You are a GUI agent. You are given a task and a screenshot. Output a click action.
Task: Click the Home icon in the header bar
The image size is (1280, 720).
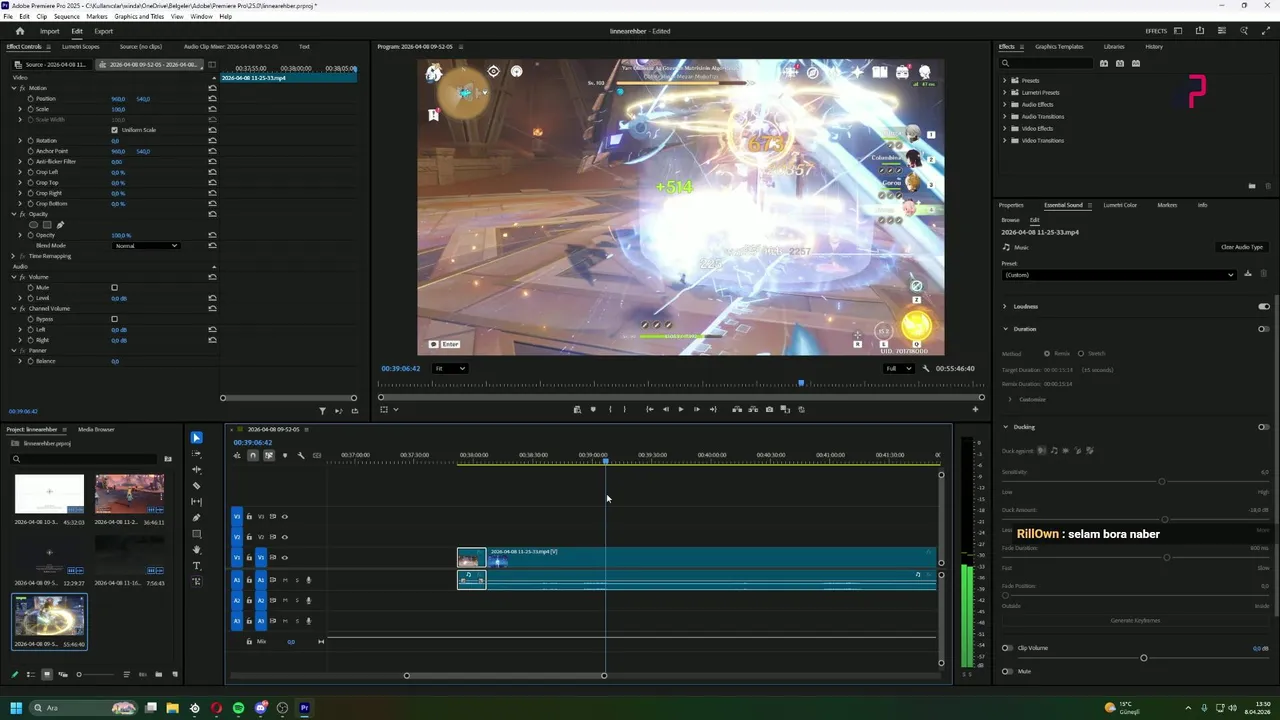(x=19, y=31)
